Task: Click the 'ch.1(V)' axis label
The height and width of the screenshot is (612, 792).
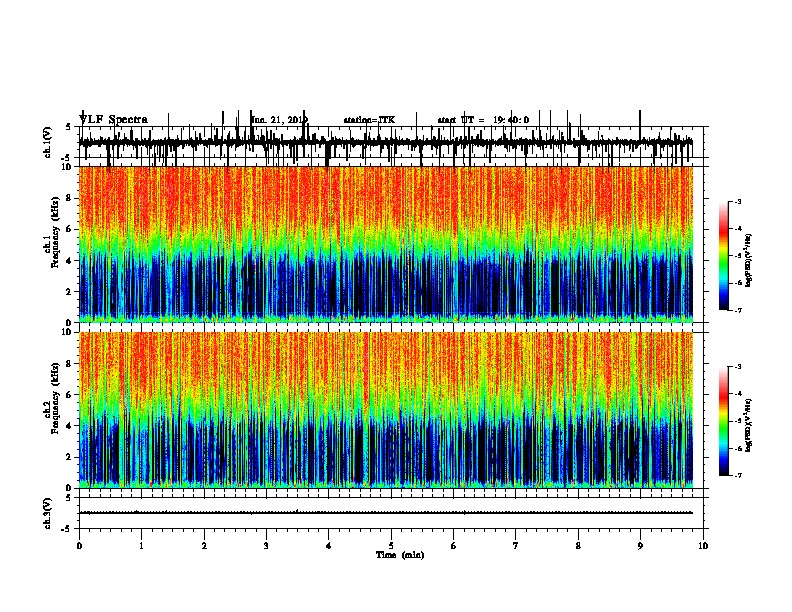Action: (48, 142)
